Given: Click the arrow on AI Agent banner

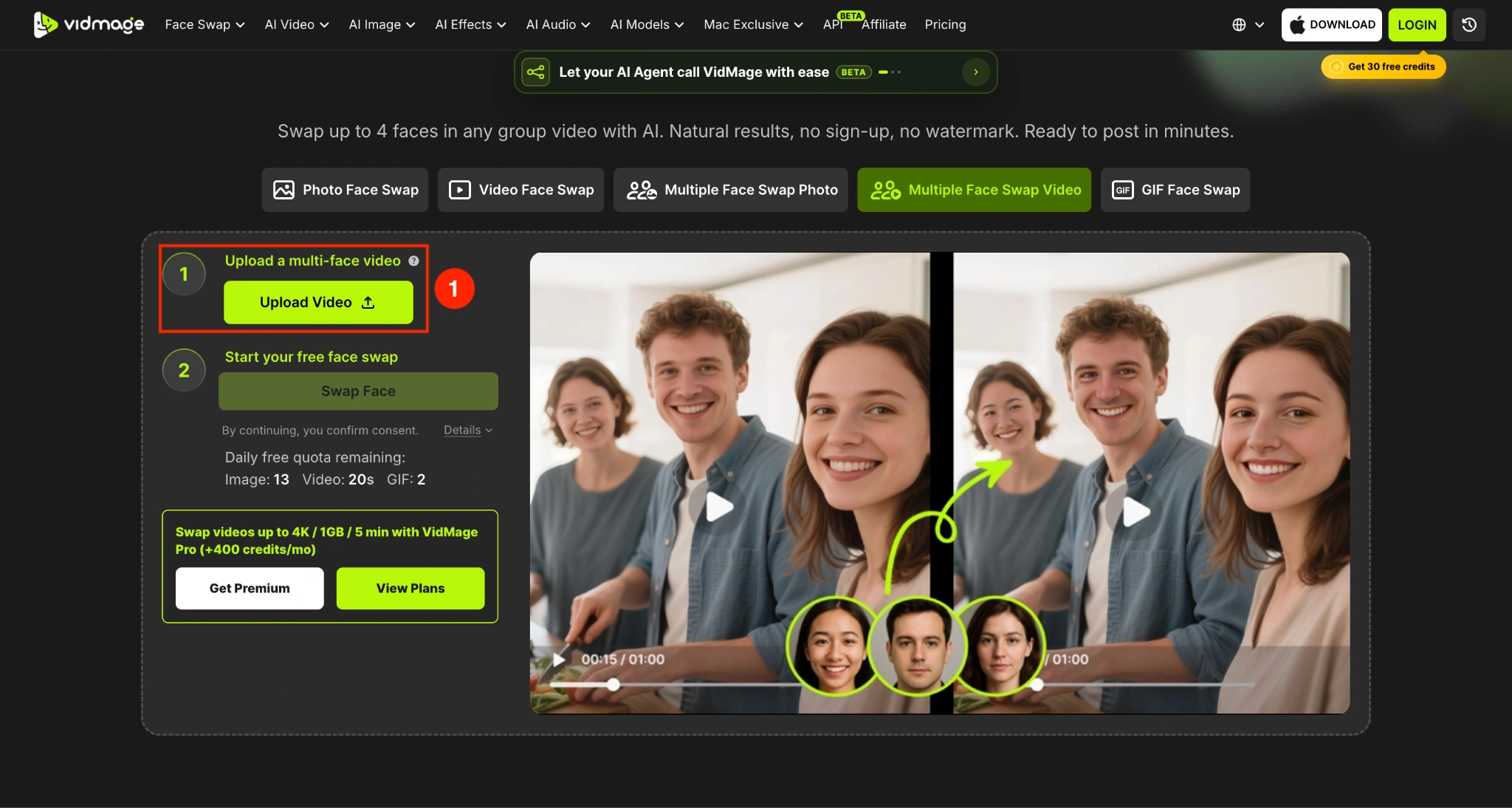Looking at the screenshot, I should click(976, 72).
